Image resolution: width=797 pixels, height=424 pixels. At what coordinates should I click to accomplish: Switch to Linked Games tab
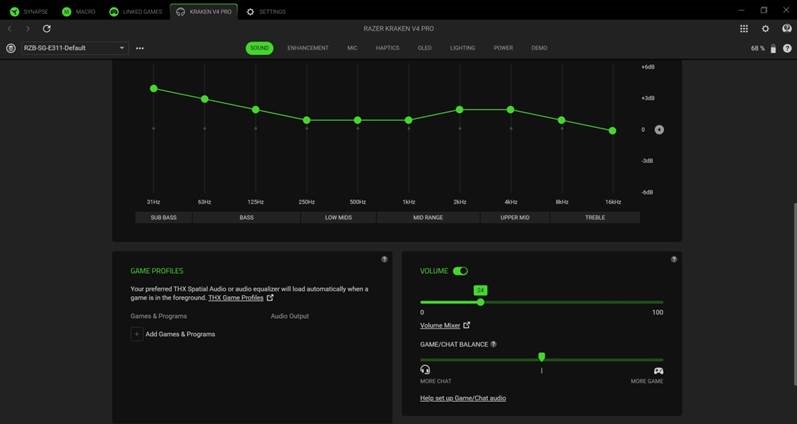[x=136, y=11]
